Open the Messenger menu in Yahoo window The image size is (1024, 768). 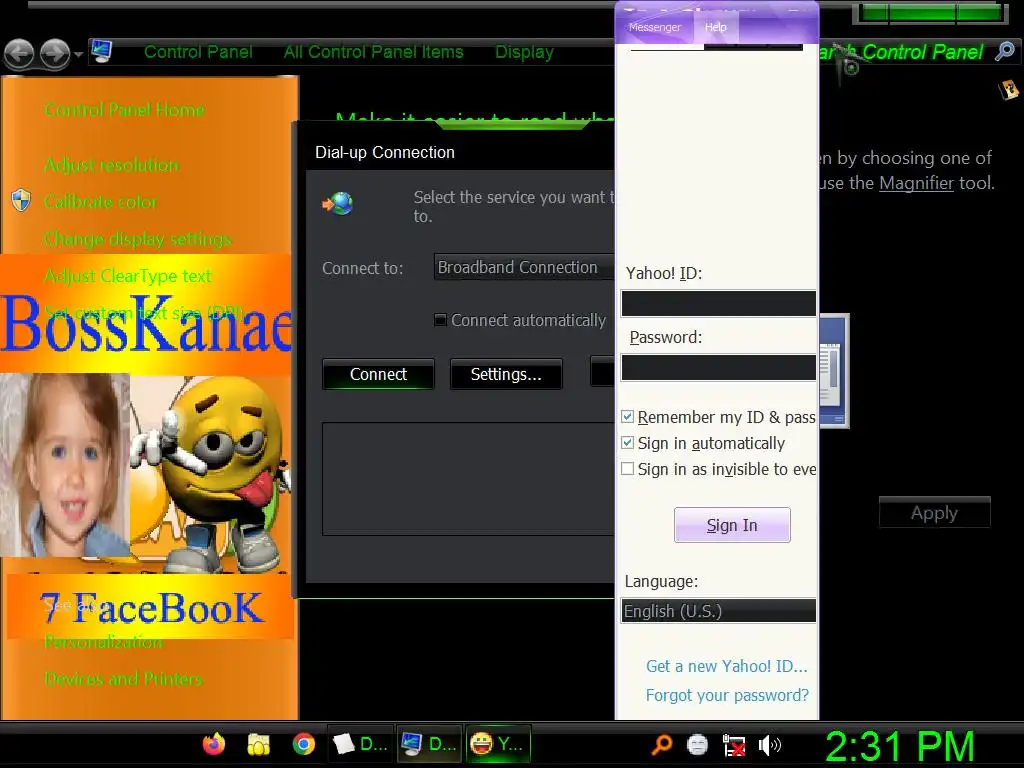tap(654, 27)
